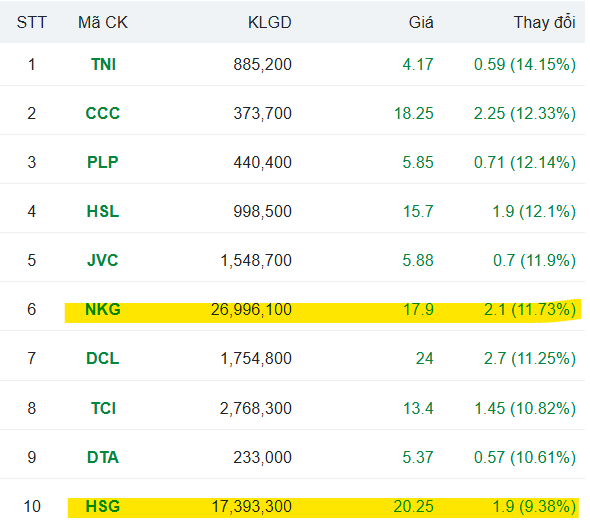Sort by the Thay đổi column header
The image size is (590, 527).
click(x=544, y=23)
